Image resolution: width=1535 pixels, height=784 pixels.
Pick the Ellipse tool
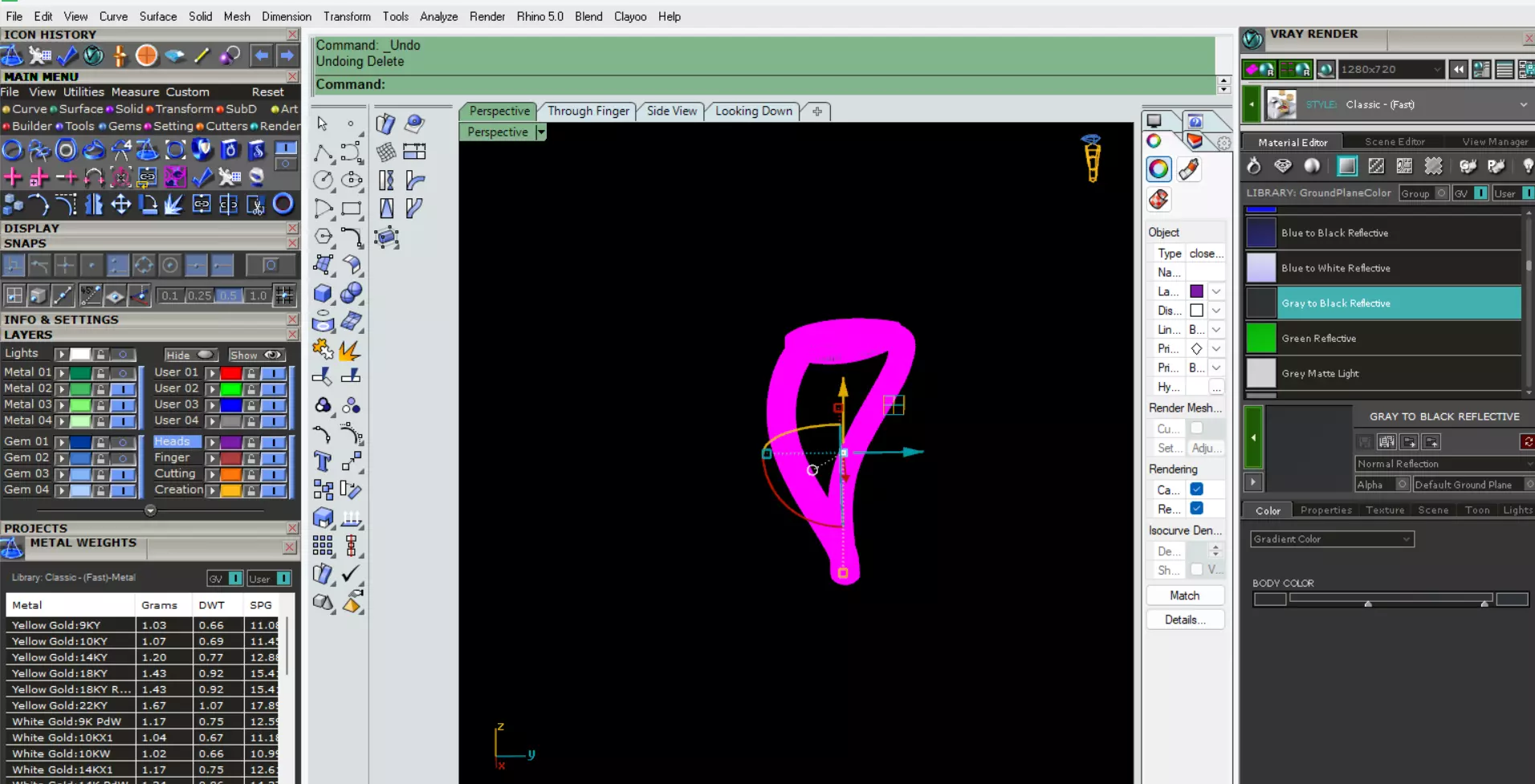352,180
